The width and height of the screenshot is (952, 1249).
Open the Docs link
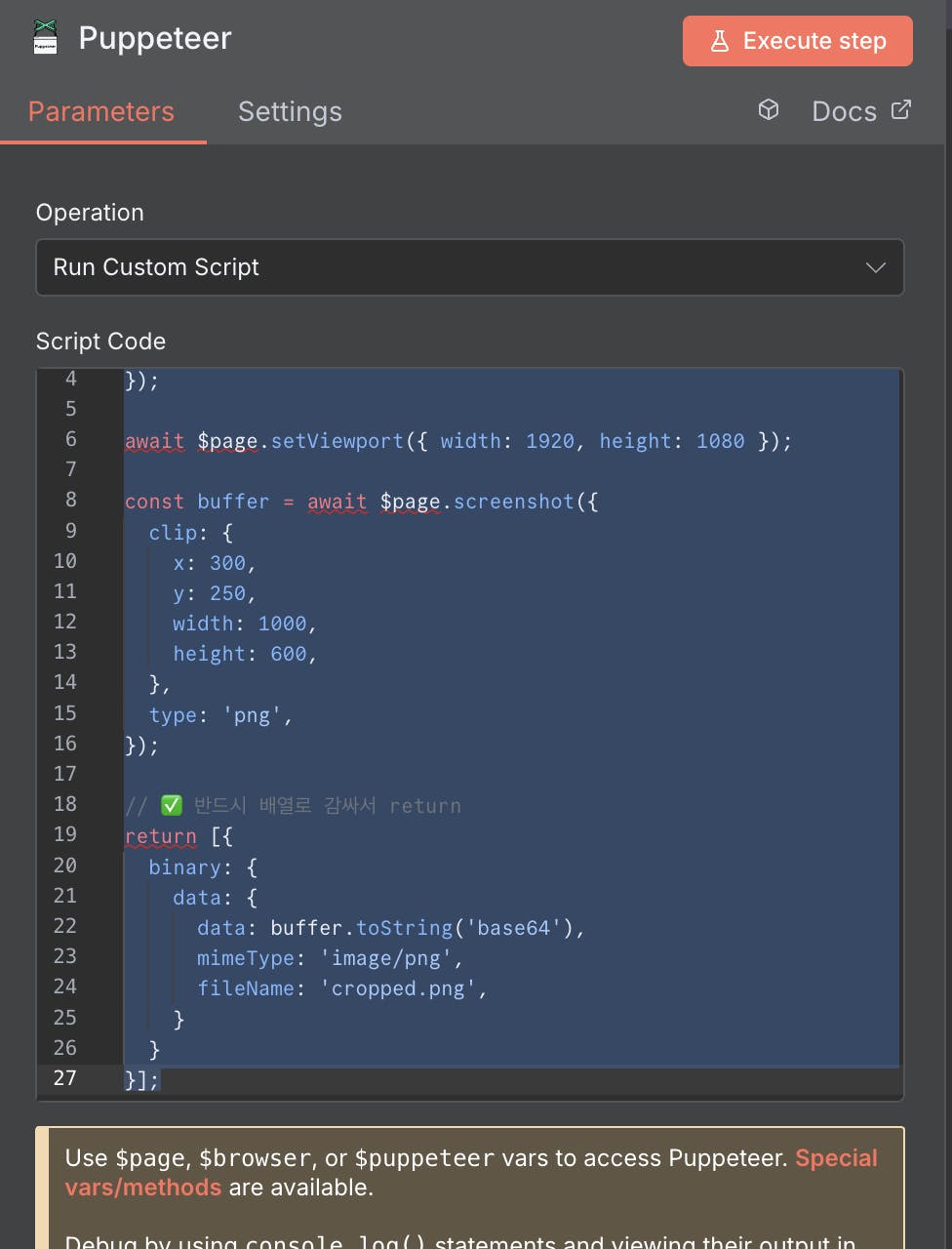tap(861, 110)
